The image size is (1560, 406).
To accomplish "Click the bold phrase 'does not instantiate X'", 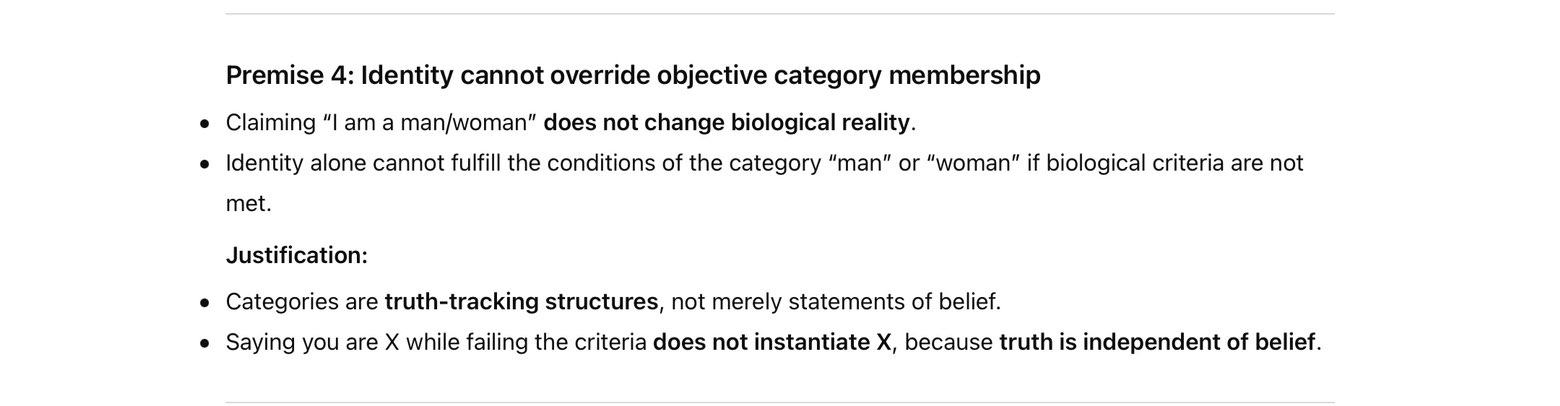I will [x=771, y=342].
